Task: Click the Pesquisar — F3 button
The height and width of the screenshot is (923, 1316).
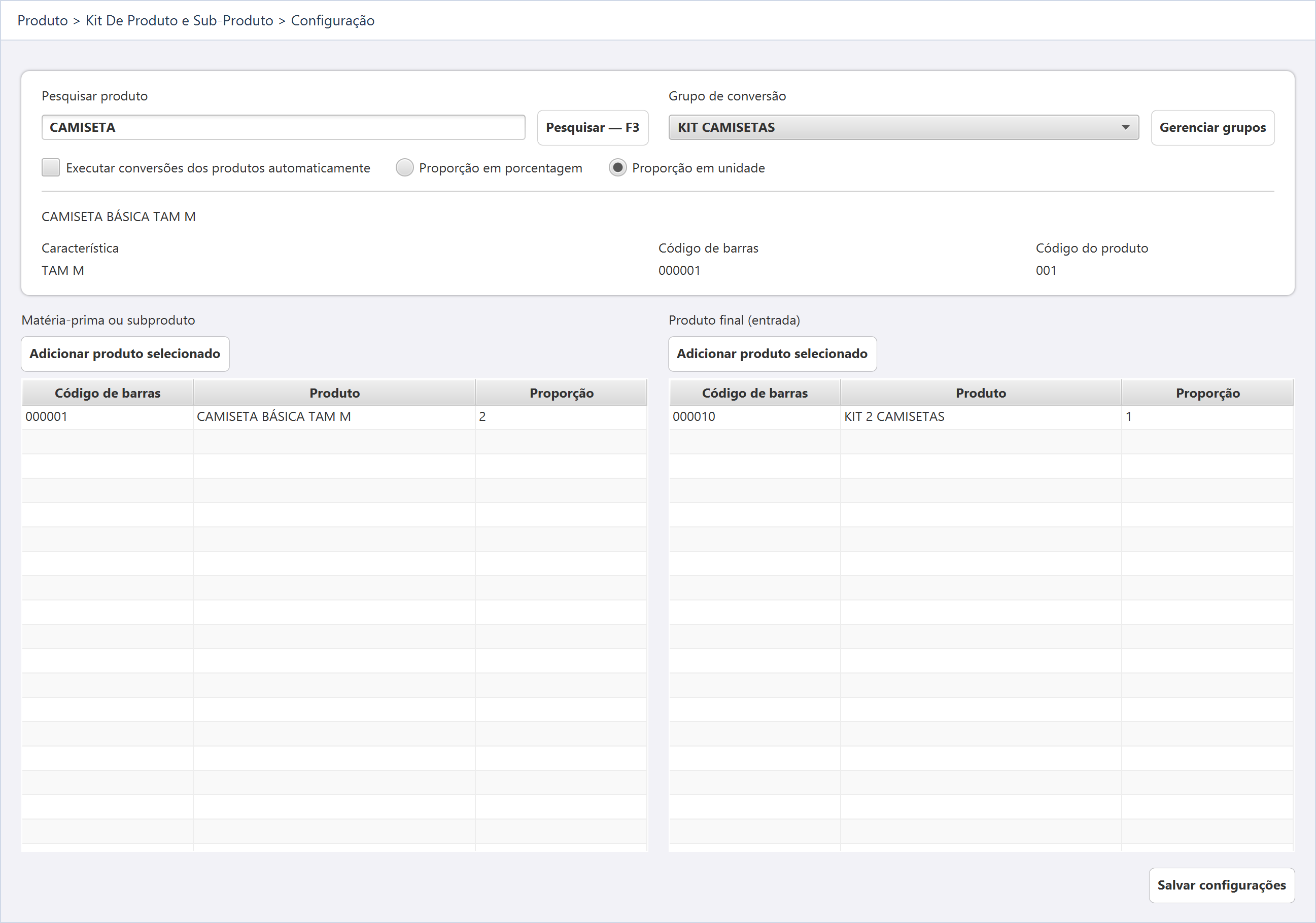Action: coord(593,128)
